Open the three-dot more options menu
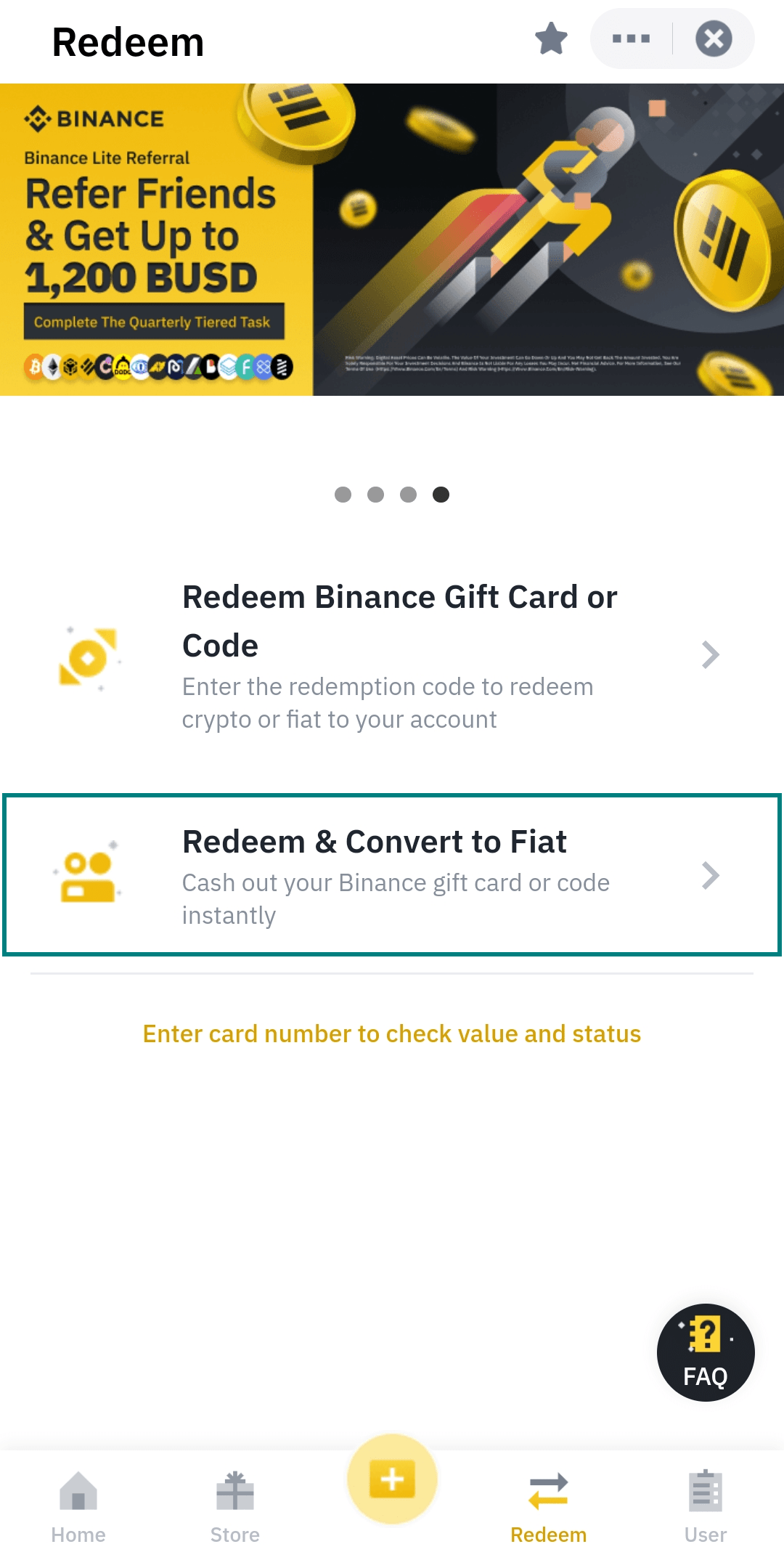Image resolution: width=784 pixels, height=1568 pixels. tap(631, 38)
